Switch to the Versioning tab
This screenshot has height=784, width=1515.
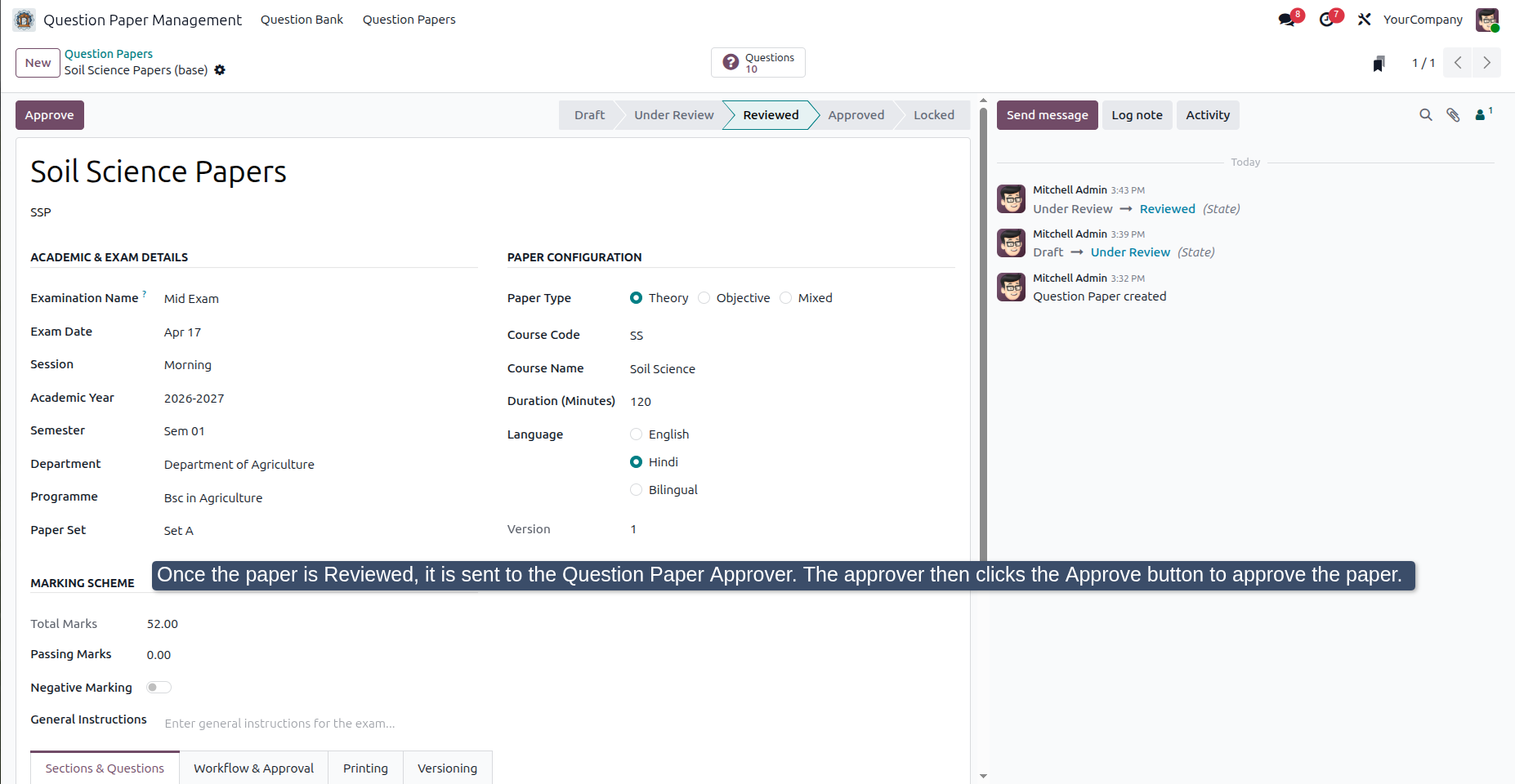(x=447, y=768)
